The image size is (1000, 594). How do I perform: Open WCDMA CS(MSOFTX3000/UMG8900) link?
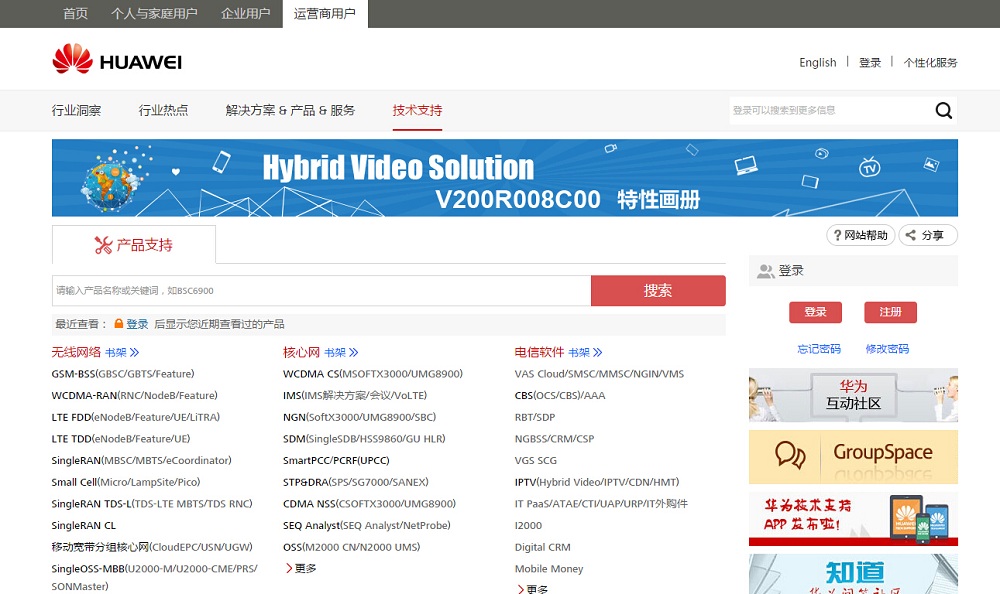[x=373, y=374]
